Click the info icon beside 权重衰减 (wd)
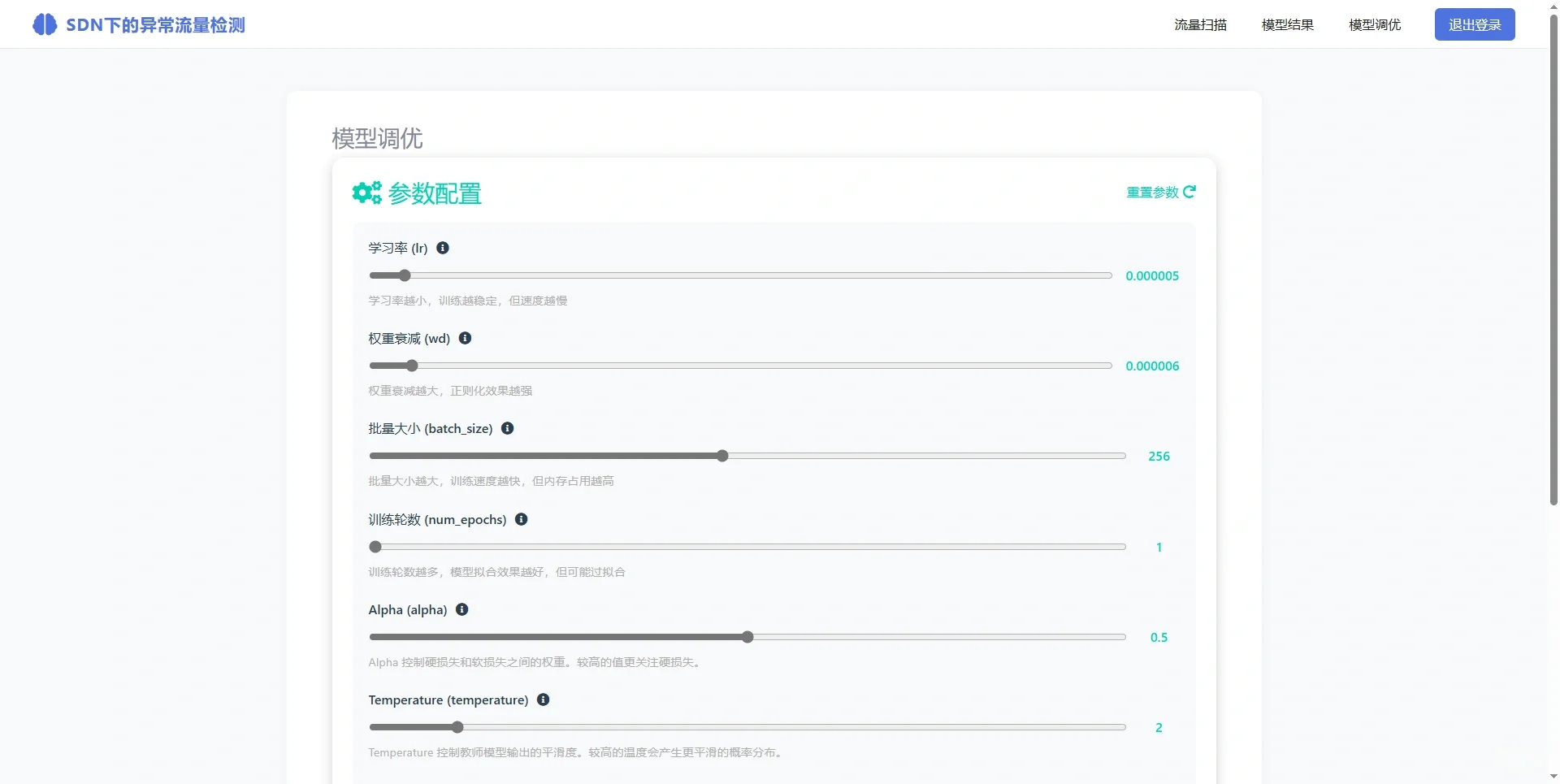This screenshot has height=784, width=1560. 465,339
